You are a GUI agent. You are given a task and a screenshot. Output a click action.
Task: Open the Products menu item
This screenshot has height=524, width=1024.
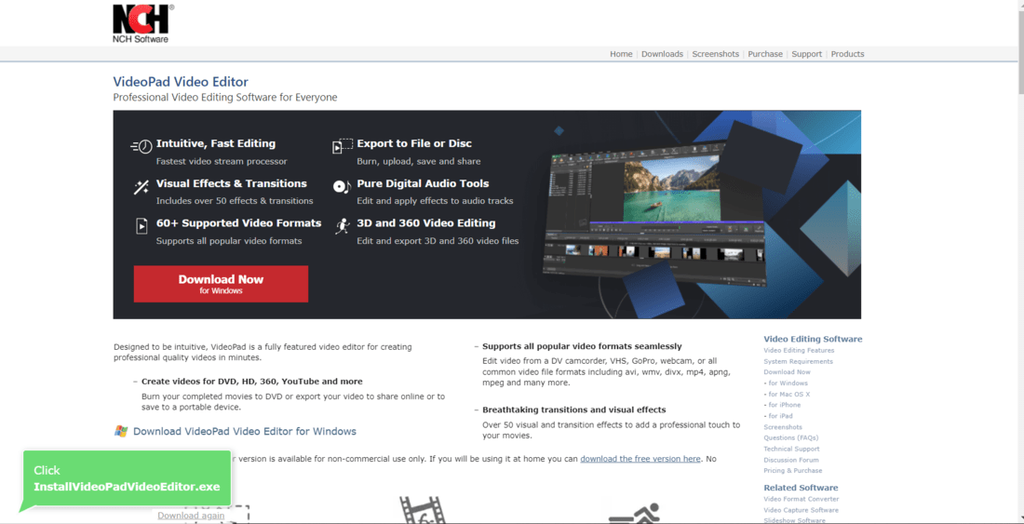pos(847,54)
